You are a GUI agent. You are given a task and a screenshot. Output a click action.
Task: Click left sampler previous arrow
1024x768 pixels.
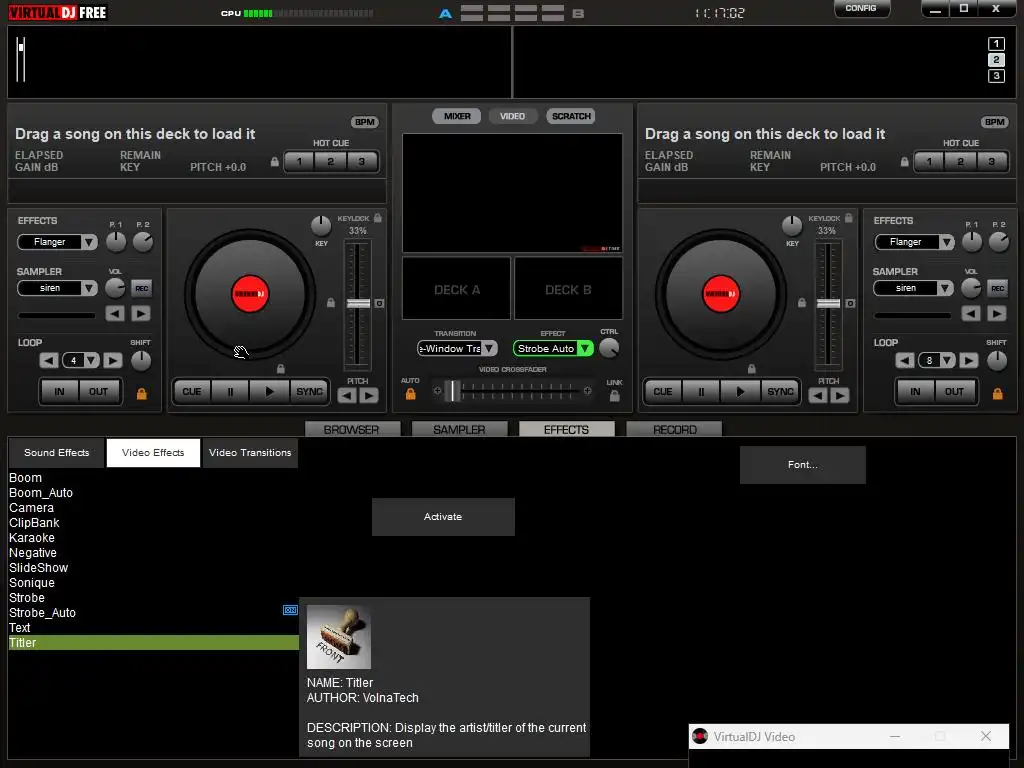tap(116, 313)
